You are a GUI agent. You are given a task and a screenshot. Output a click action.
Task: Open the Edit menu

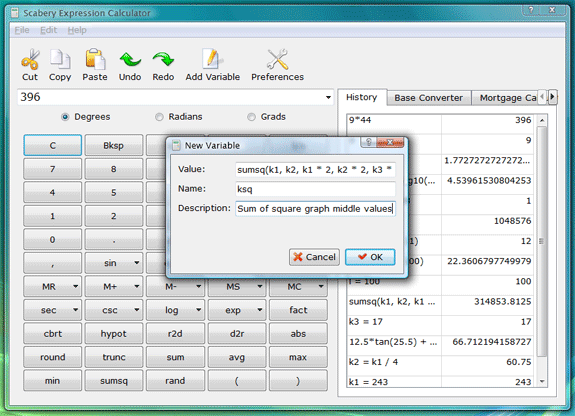coord(48,30)
